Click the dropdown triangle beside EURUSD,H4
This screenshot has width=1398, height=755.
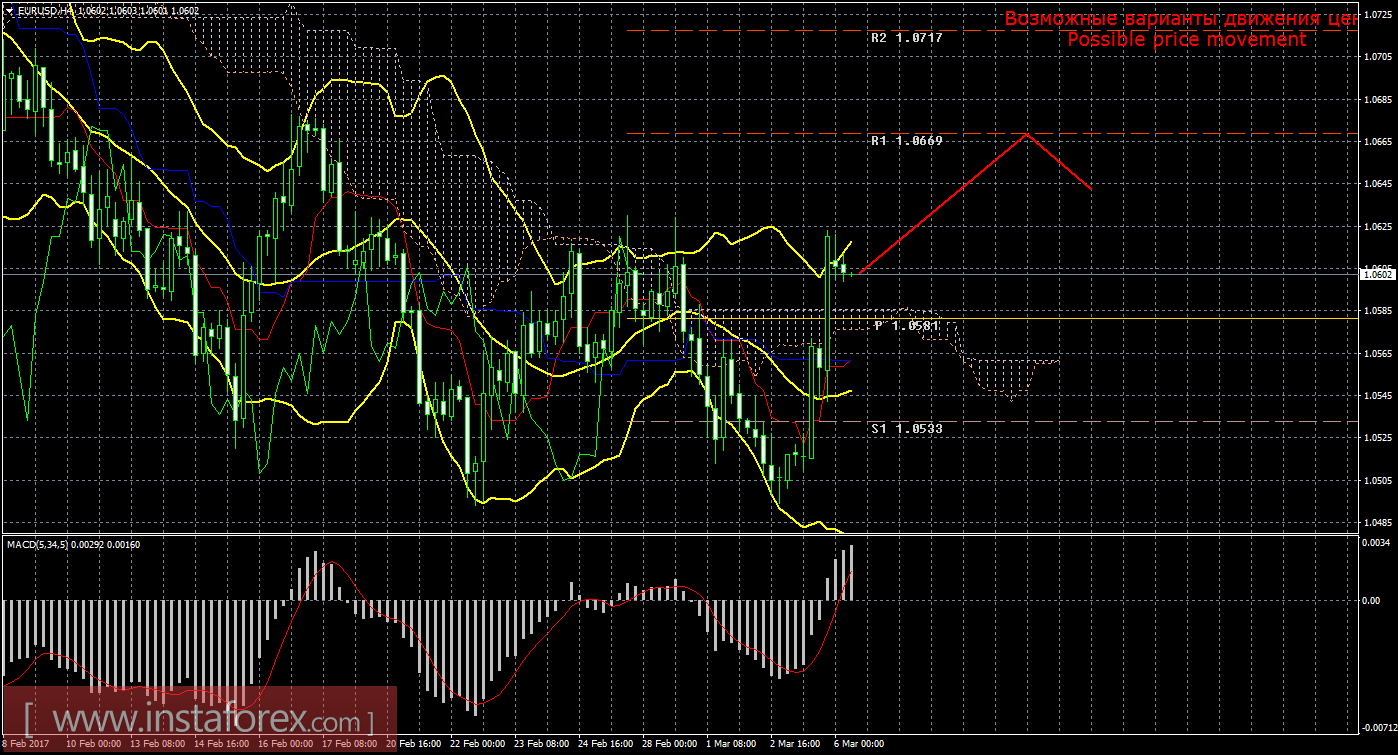coord(9,10)
